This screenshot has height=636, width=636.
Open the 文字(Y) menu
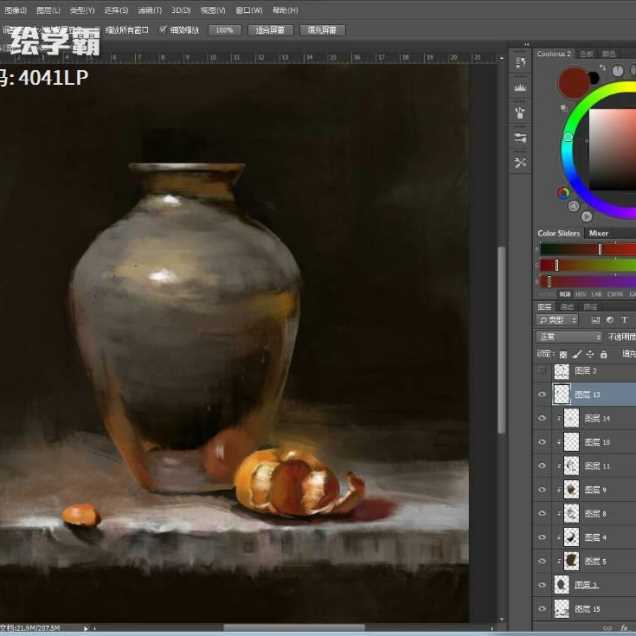click(x=82, y=11)
